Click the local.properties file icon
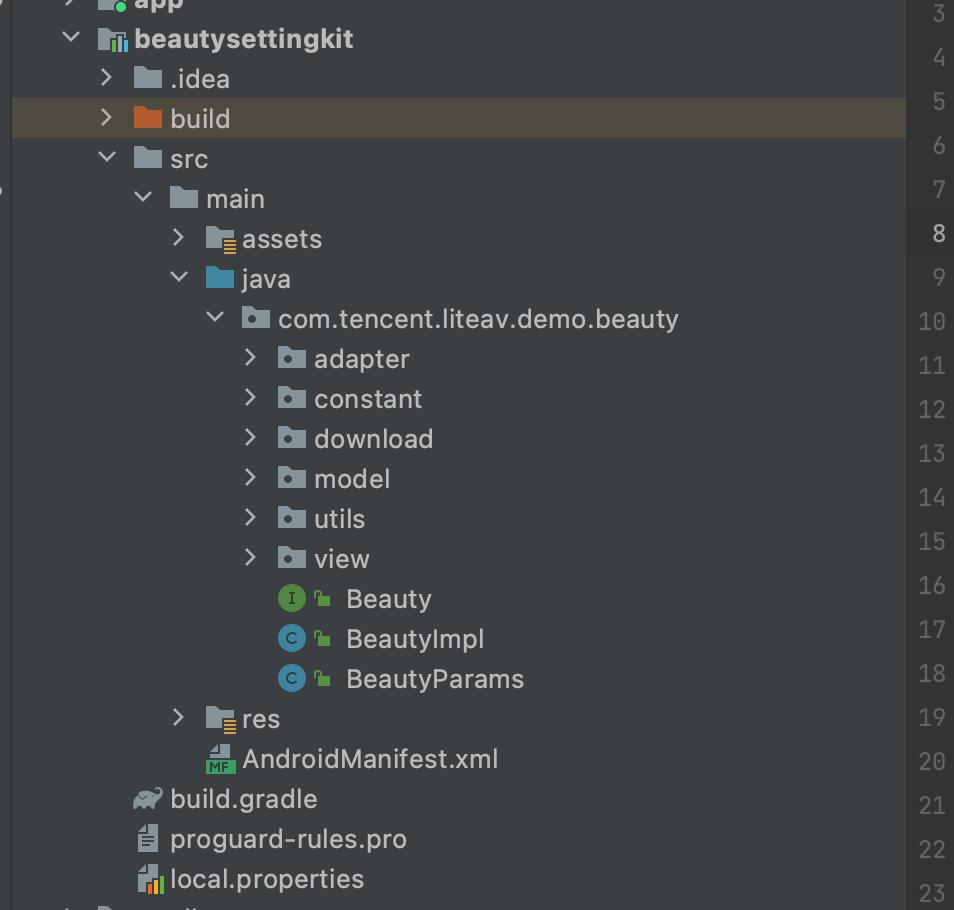The image size is (954, 910). pyautogui.click(x=150, y=879)
